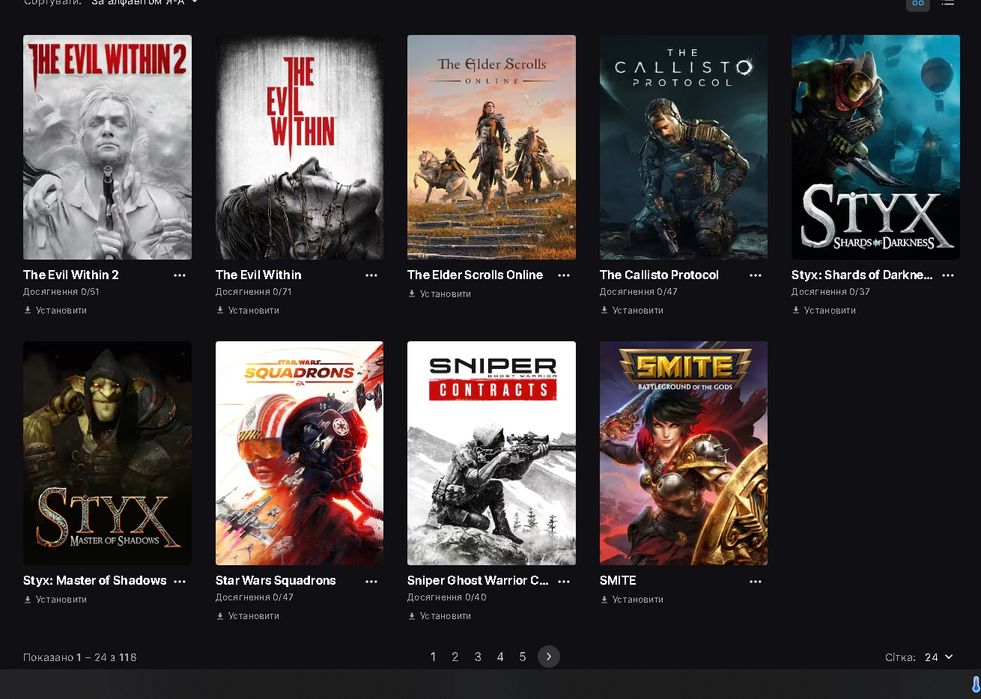
Task: Open The Evil Within 2 cover art
Action: (108, 147)
